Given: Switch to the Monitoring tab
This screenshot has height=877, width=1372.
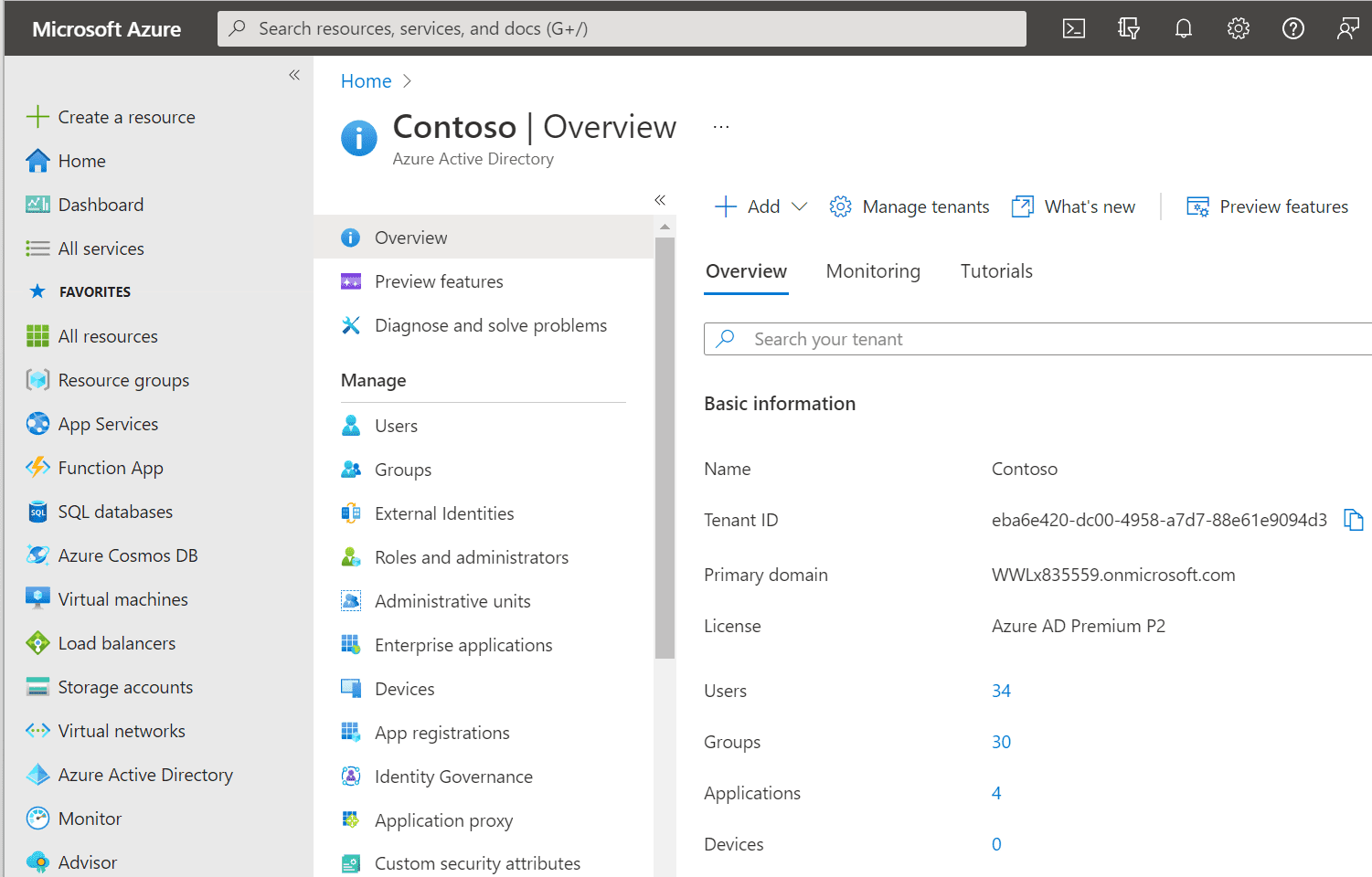Looking at the screenshot, I should pyautogui.click(x=873, y=271).
